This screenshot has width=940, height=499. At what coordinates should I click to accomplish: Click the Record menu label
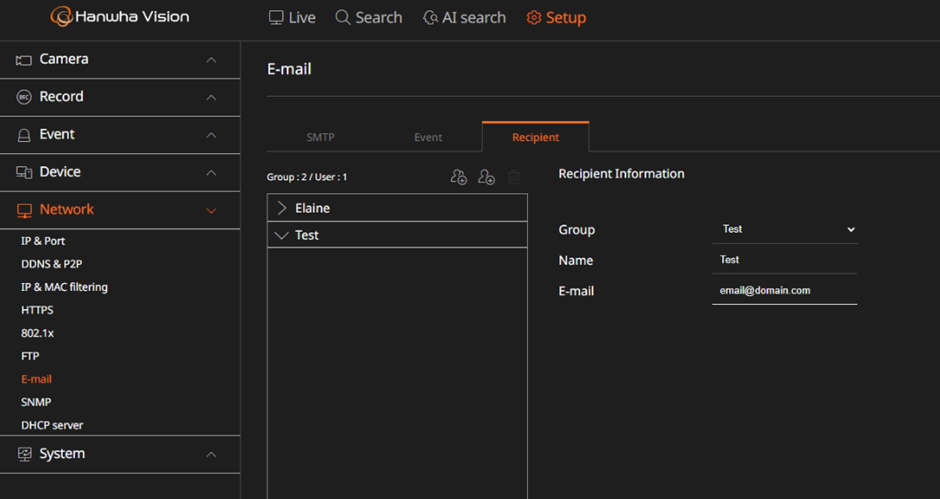pos(62,97)
